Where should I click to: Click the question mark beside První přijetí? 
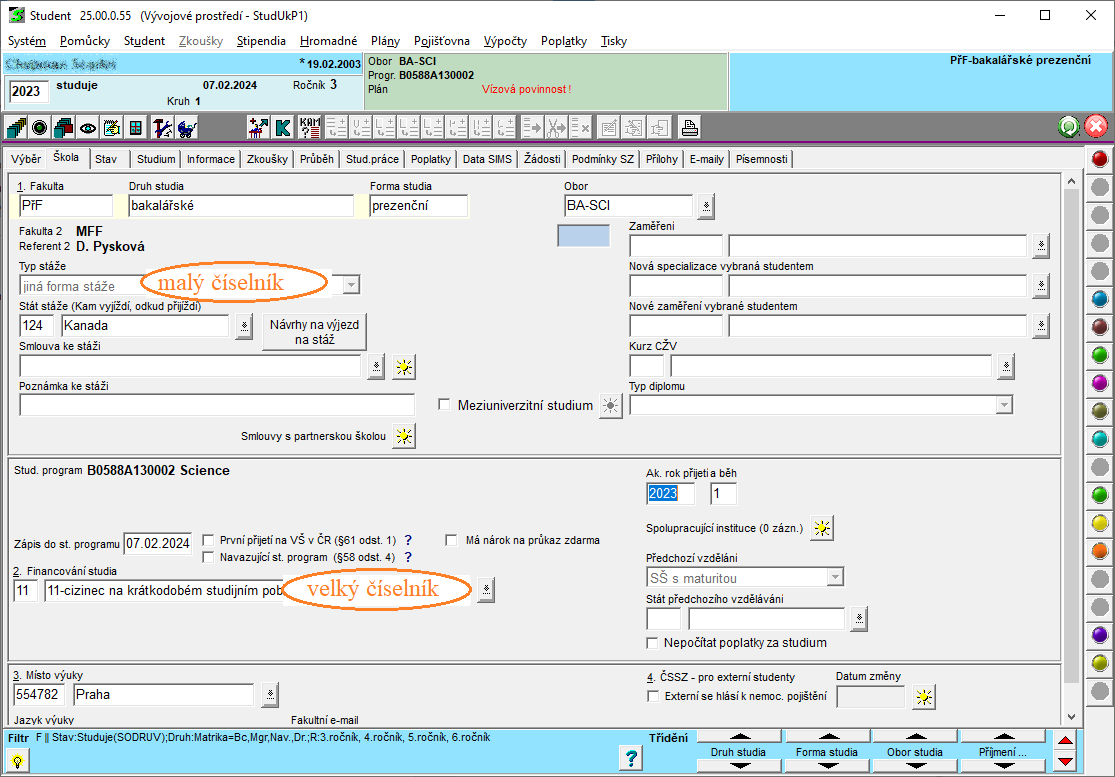(x=408, y=540)
